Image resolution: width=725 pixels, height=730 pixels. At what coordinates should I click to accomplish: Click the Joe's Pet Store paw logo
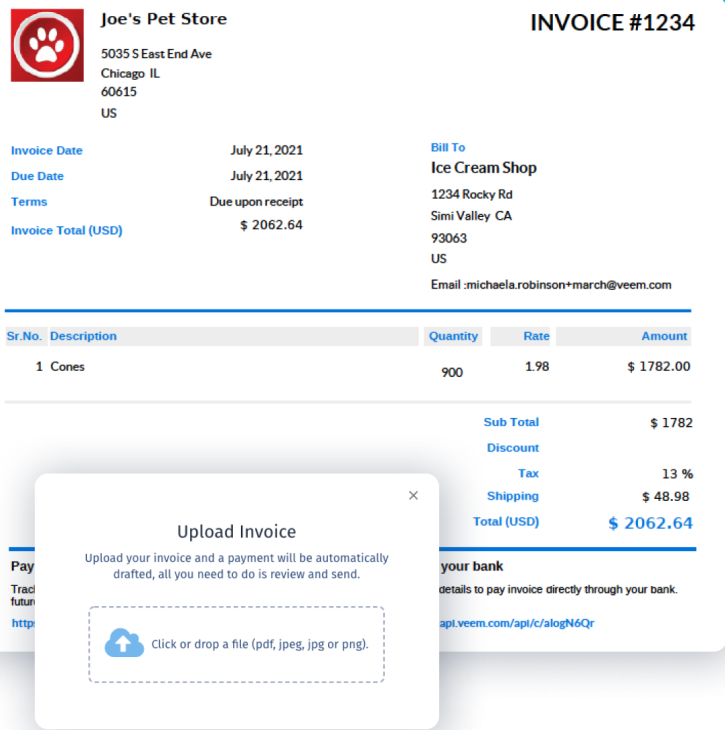tap(47, 46)
